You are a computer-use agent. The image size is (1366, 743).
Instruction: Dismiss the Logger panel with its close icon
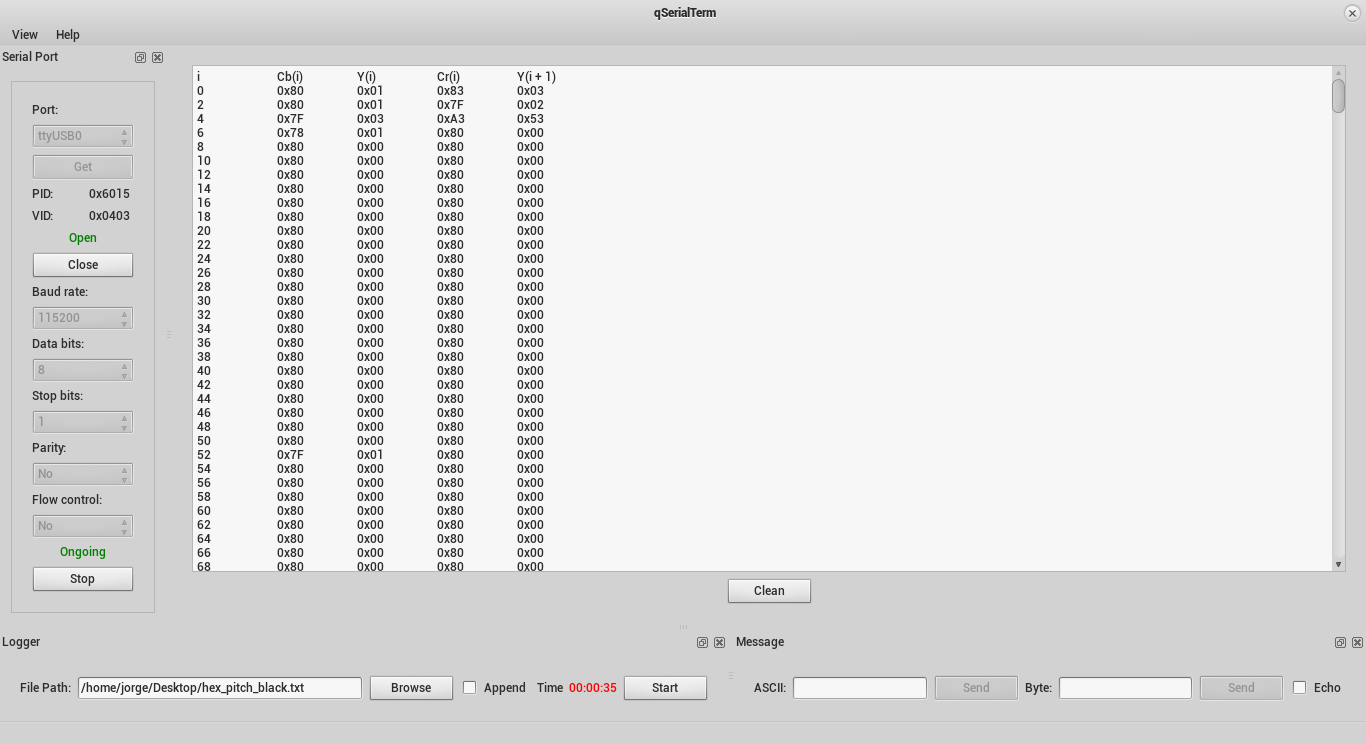point(719,642)
